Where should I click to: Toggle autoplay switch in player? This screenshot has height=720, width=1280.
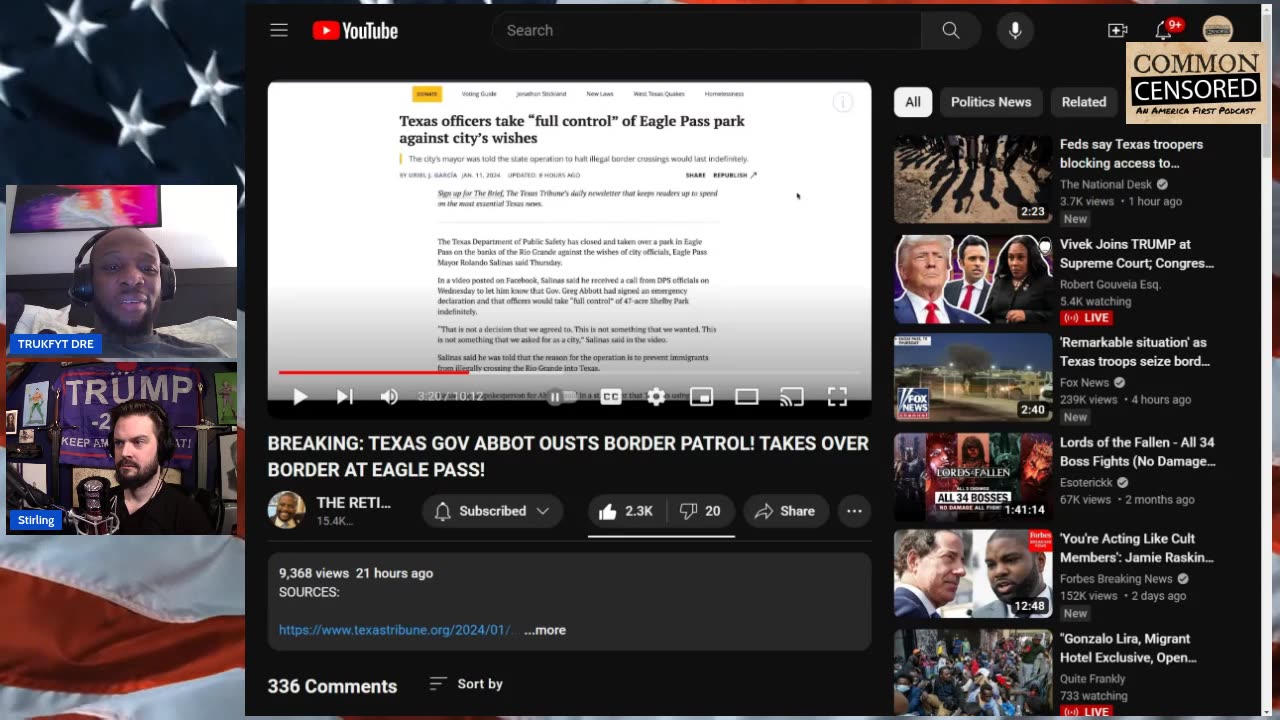[560, 397]
